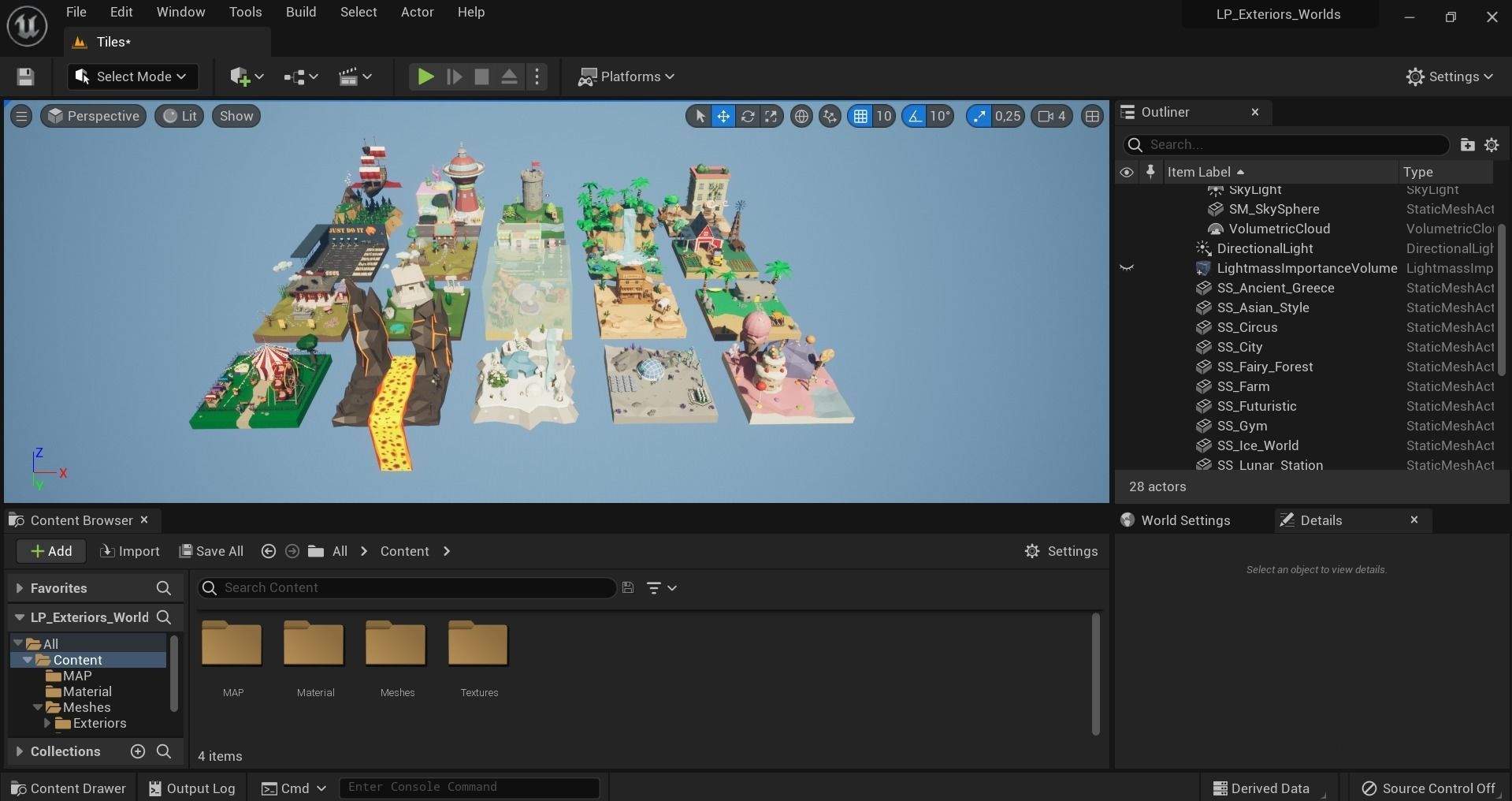
Task: Open the viewport options hamburger menu
Action: coord(21,116)
